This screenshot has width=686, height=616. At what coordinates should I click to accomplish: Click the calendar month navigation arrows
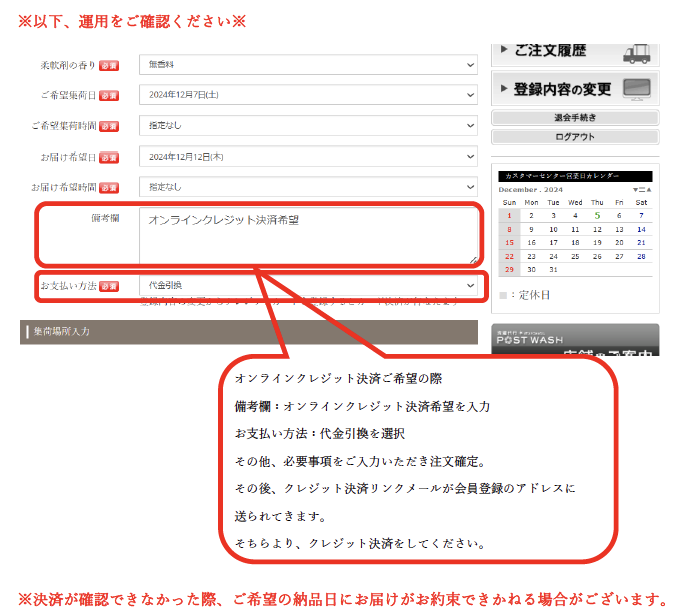[642, 190]
